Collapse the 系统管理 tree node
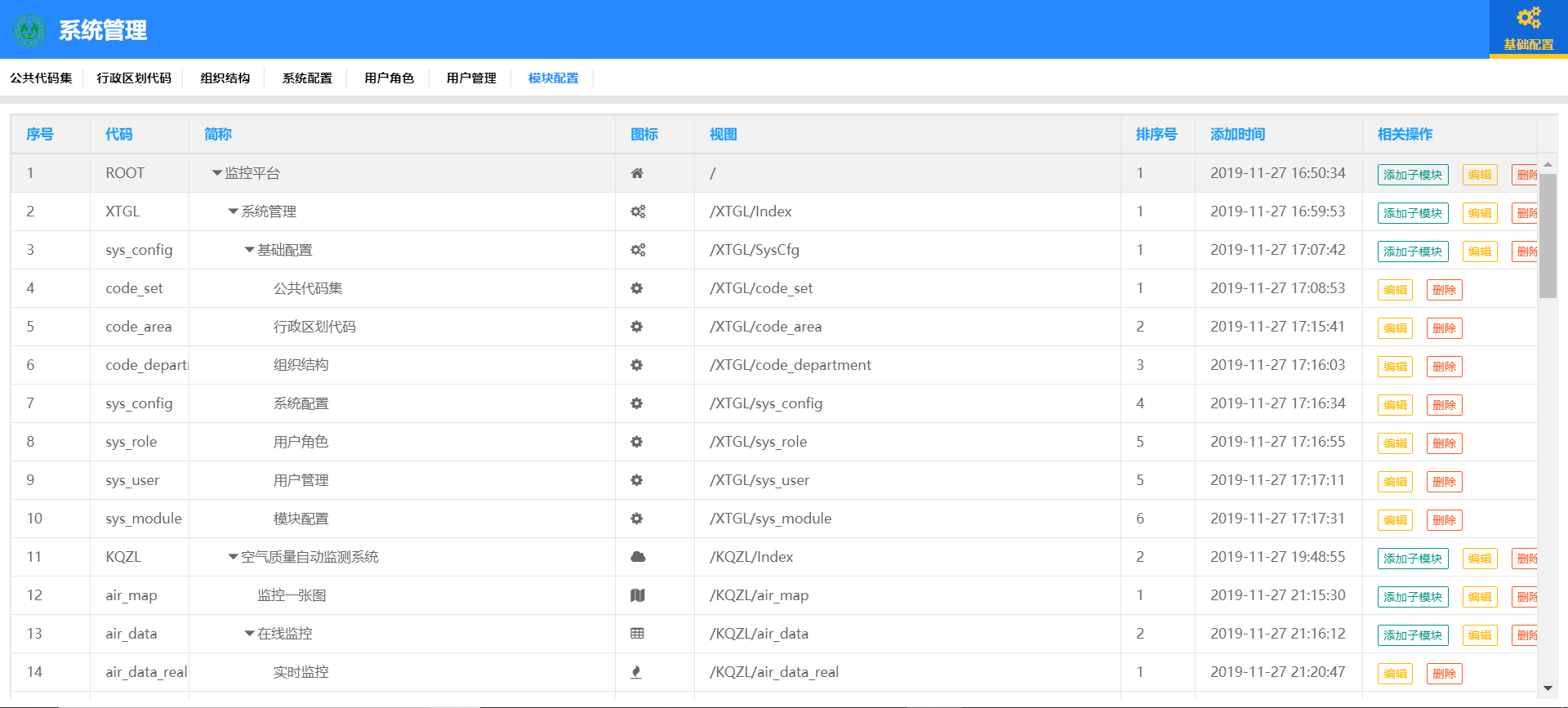Viewport: 1568px width, 708px height. coord(234,212)
